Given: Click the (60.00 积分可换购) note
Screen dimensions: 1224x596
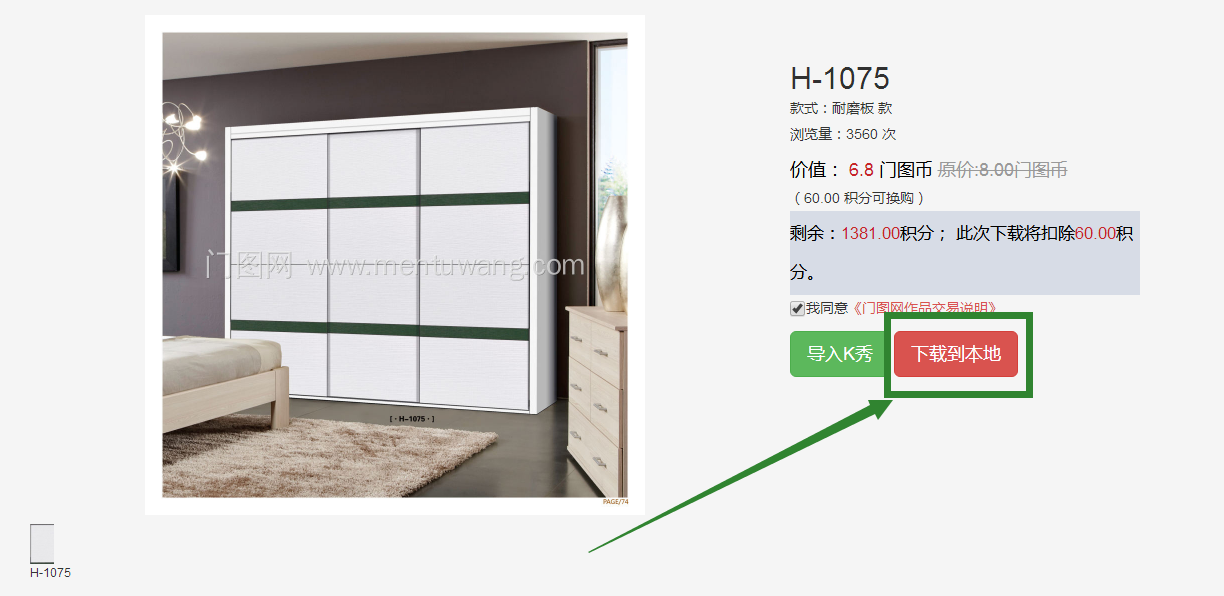Looking at the screenshot, I should 859,198.
